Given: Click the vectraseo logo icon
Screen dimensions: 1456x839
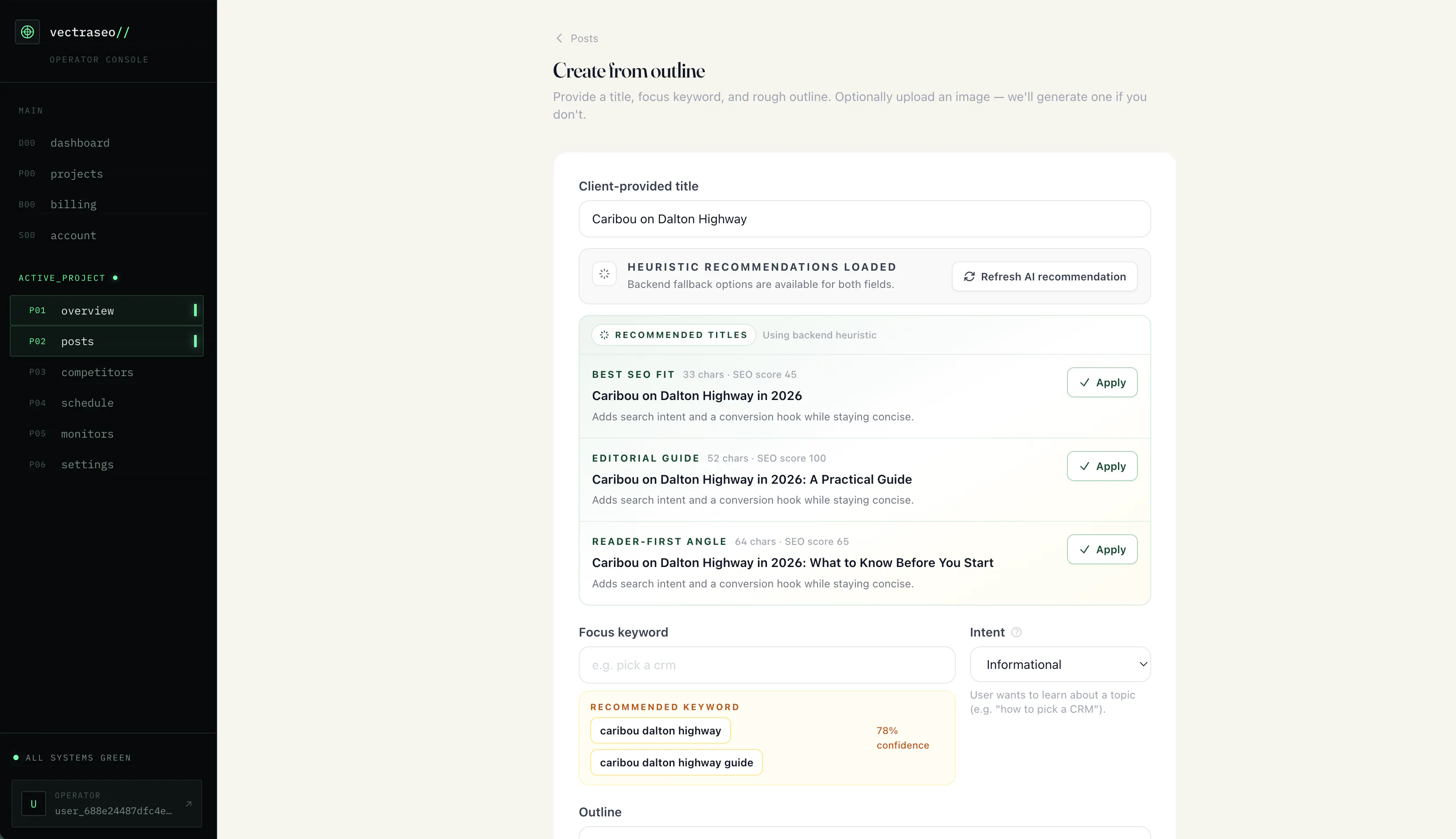Looking at the screenshot, I should pos(27,32).
